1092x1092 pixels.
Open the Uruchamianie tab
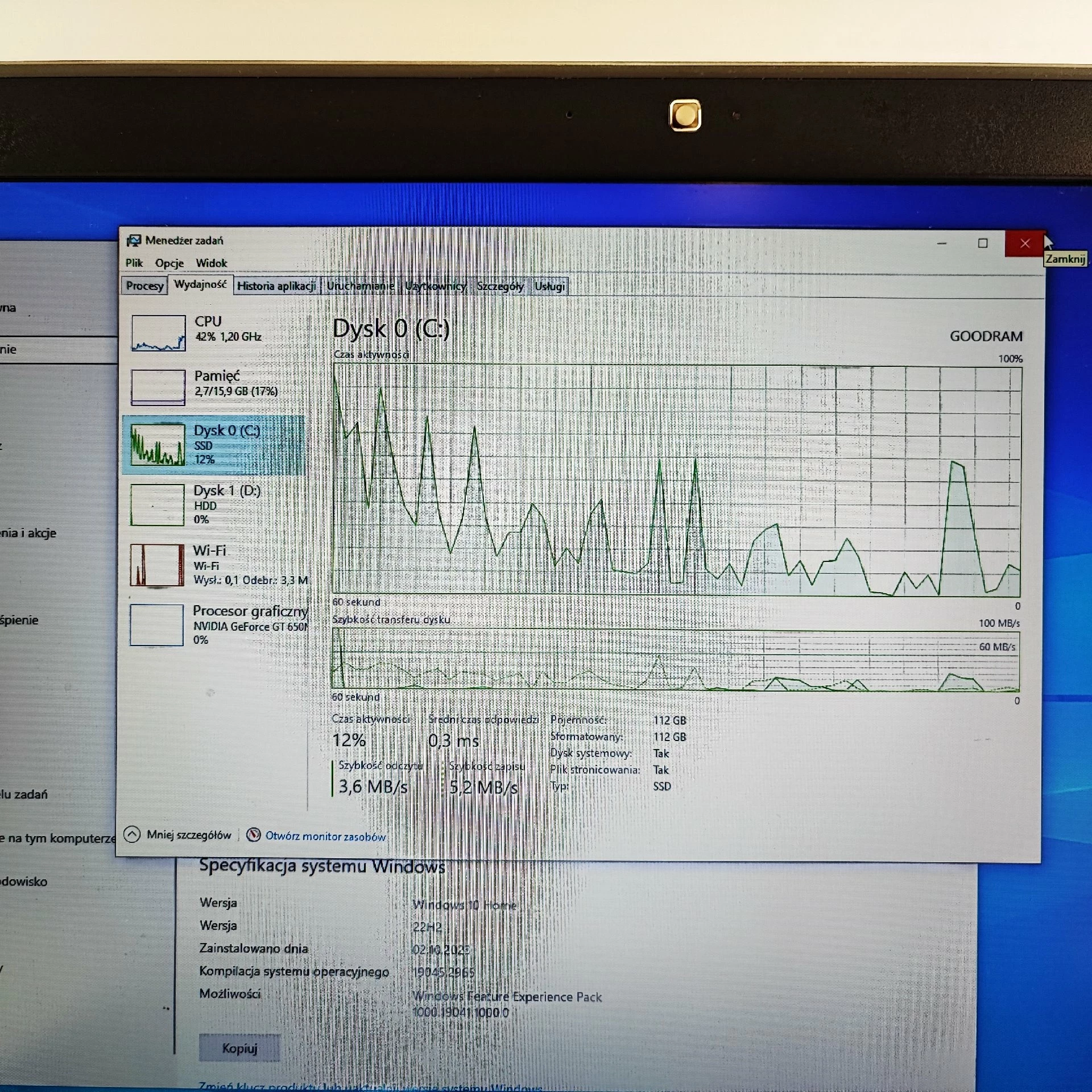pos(360,286)
